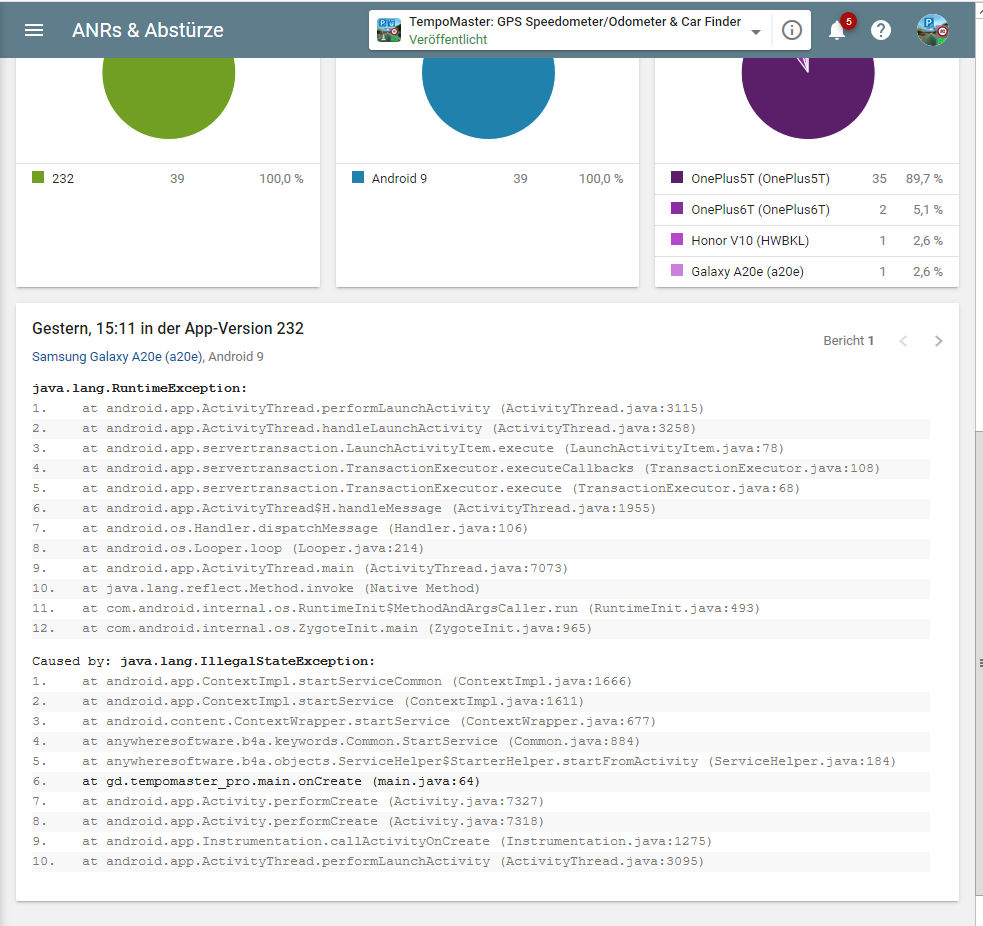Open the app info circle icon
Image resolution: width=983 pixels, height=926 pixels.
click(x=792, y=30)
